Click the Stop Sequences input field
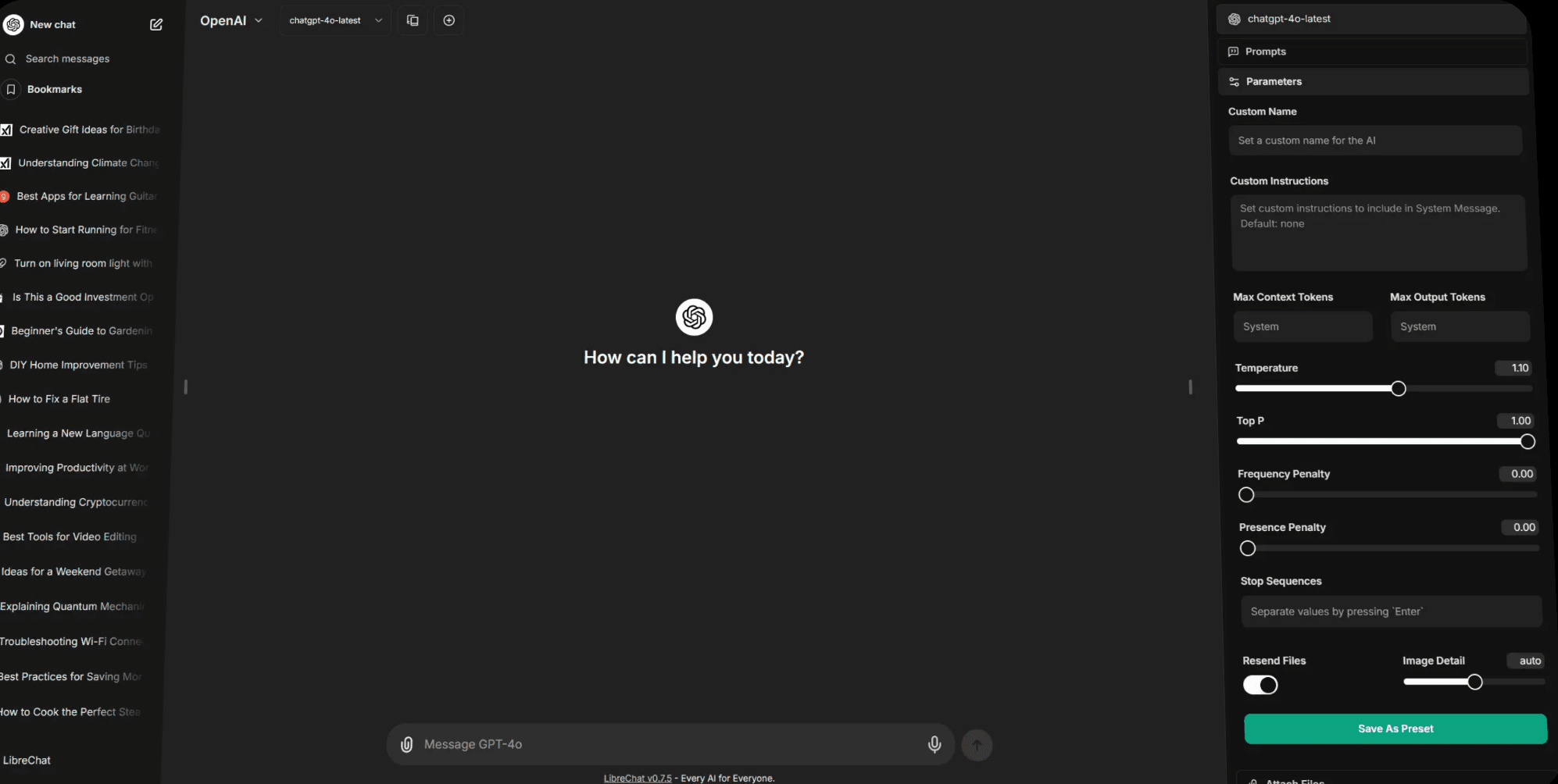Image resolution: width=1558 pixels, height=784 pixels. pyautogui.click(x=1391, y=611)
